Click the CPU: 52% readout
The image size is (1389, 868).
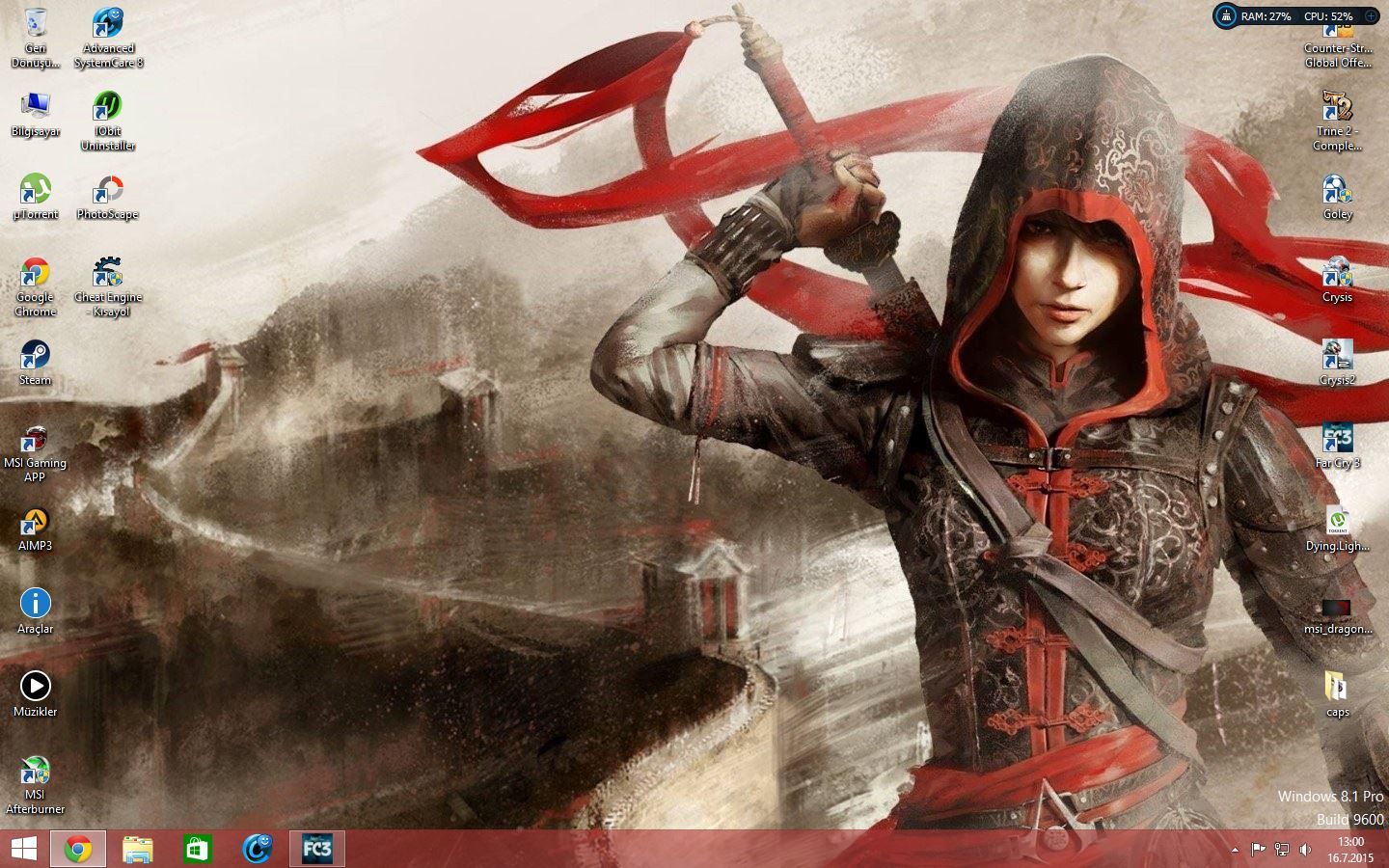point(1328,16)
